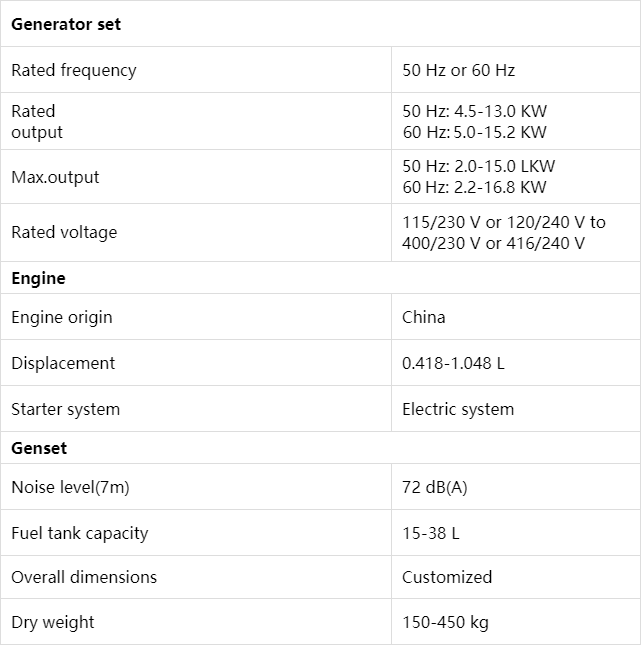Select the Noise level(7m) label
Viewport: 641px width, 645px height.
(70, 487)
